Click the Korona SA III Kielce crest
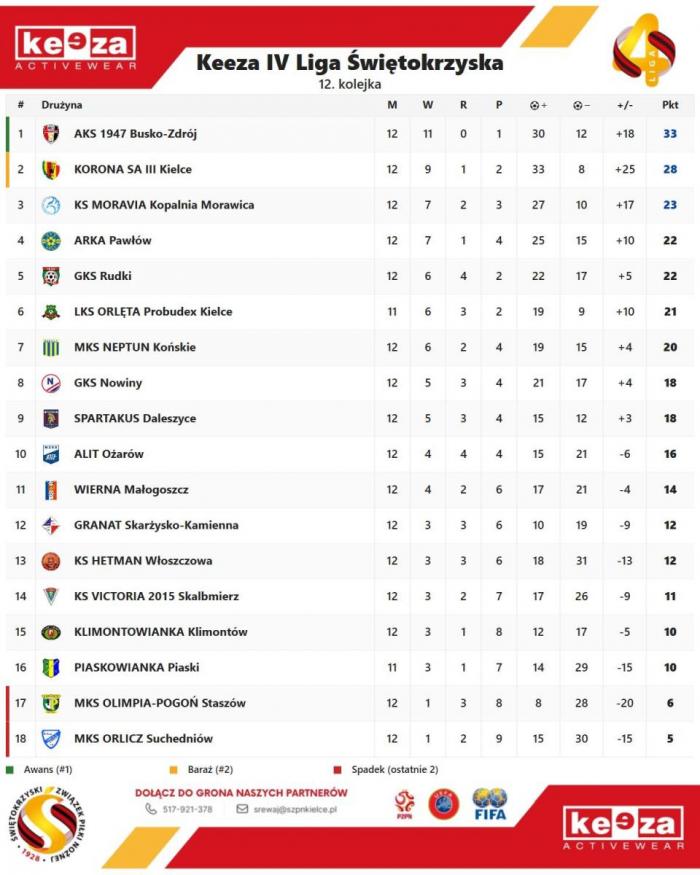 pos(51,170)
